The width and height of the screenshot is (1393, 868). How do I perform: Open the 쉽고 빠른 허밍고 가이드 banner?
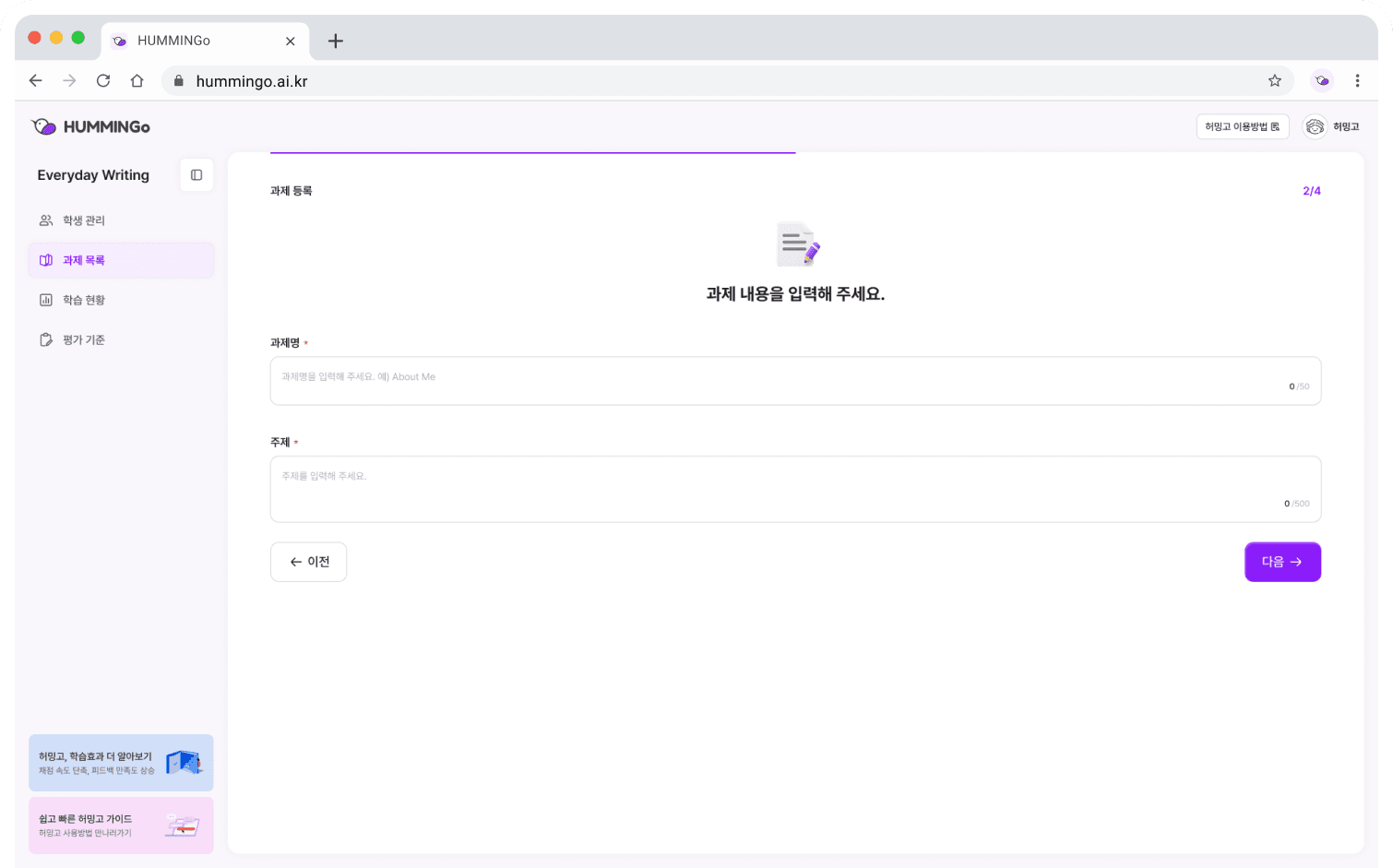tap(121, 825)
